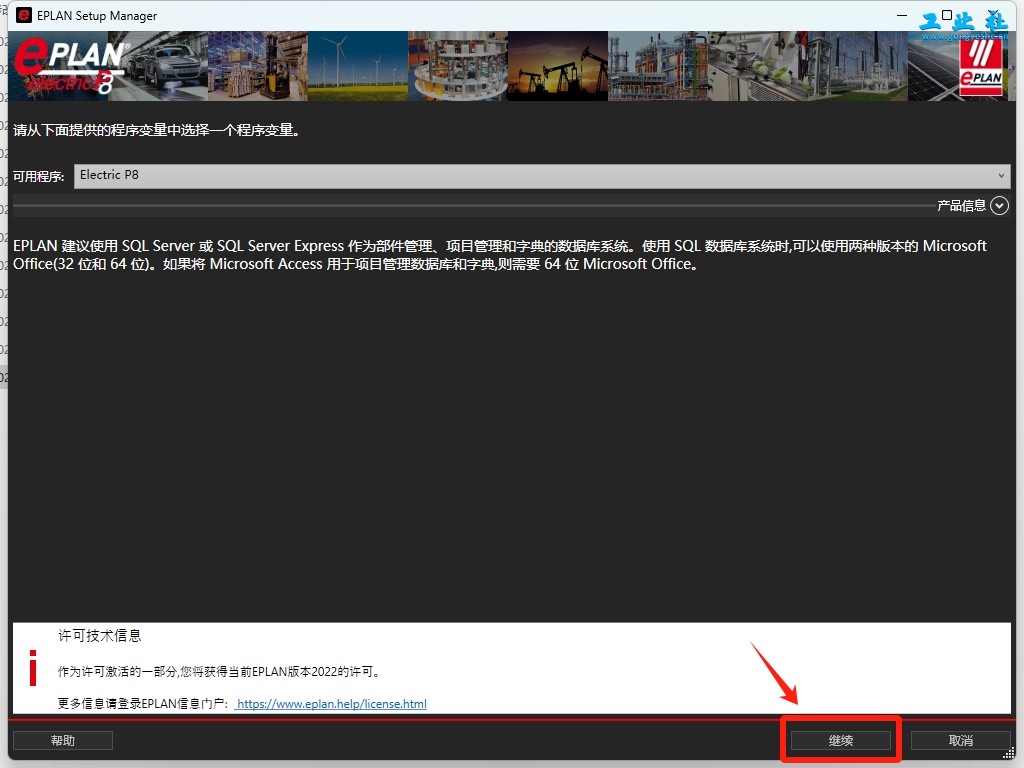Open the eplan.help license link
Screen dimensions: 1024x768
331,704
